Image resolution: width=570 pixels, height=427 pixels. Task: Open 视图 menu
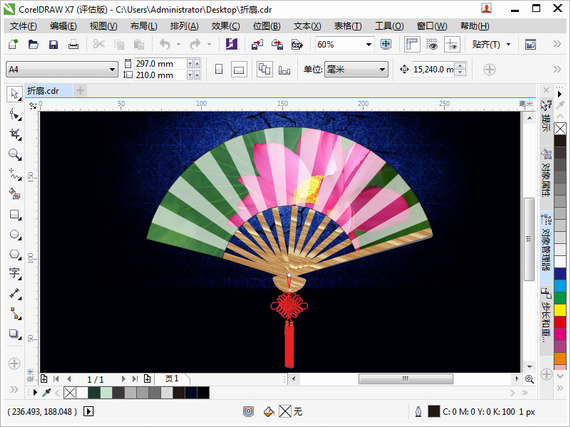pos(104,26)
